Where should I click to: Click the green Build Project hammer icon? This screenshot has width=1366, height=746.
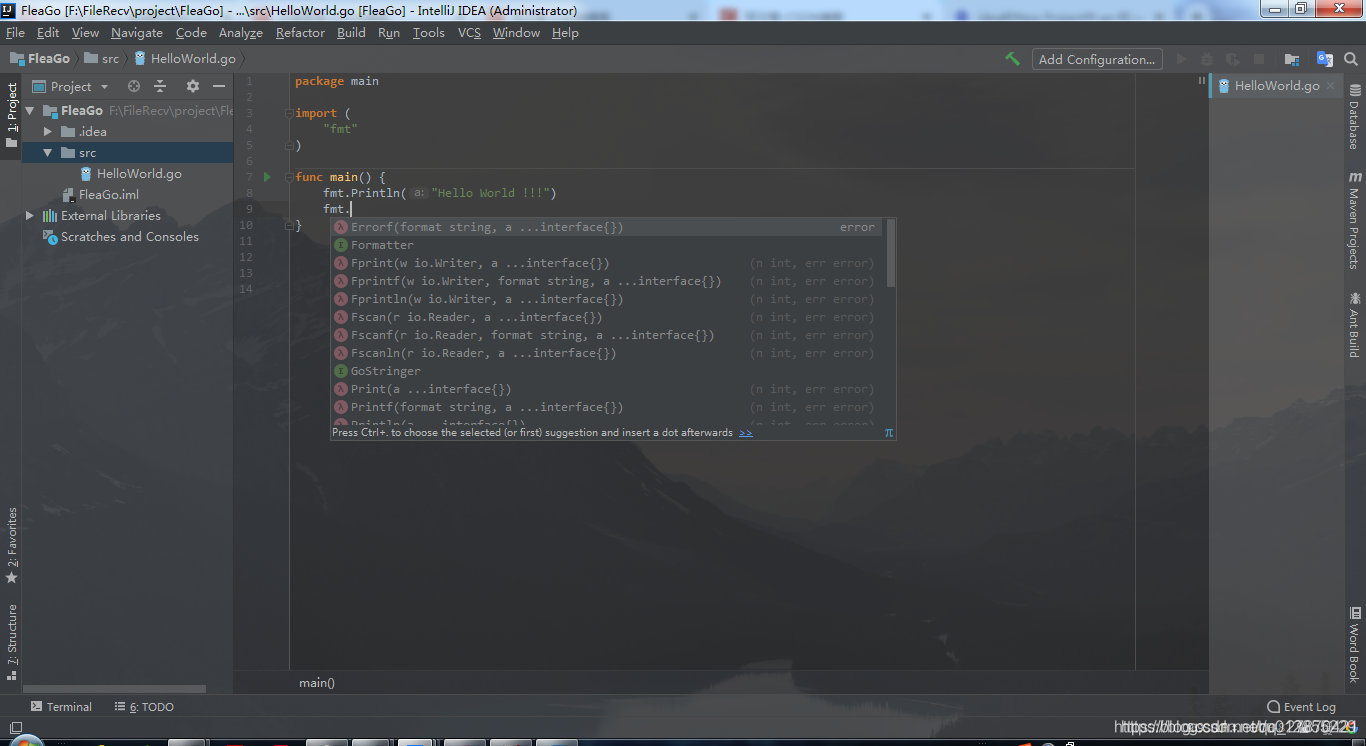coord(1012,59)
